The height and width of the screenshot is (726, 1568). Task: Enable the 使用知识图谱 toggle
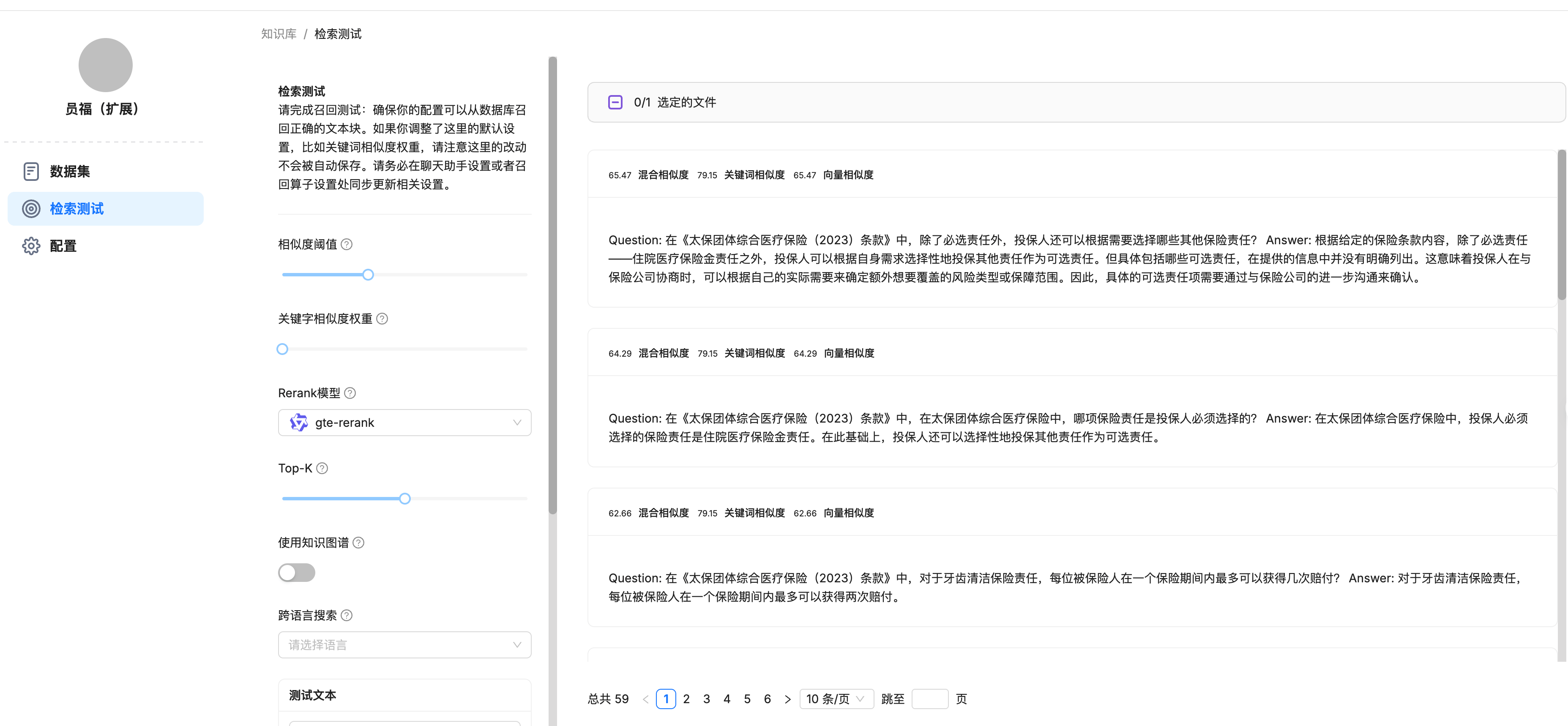[x=296, y=573]
